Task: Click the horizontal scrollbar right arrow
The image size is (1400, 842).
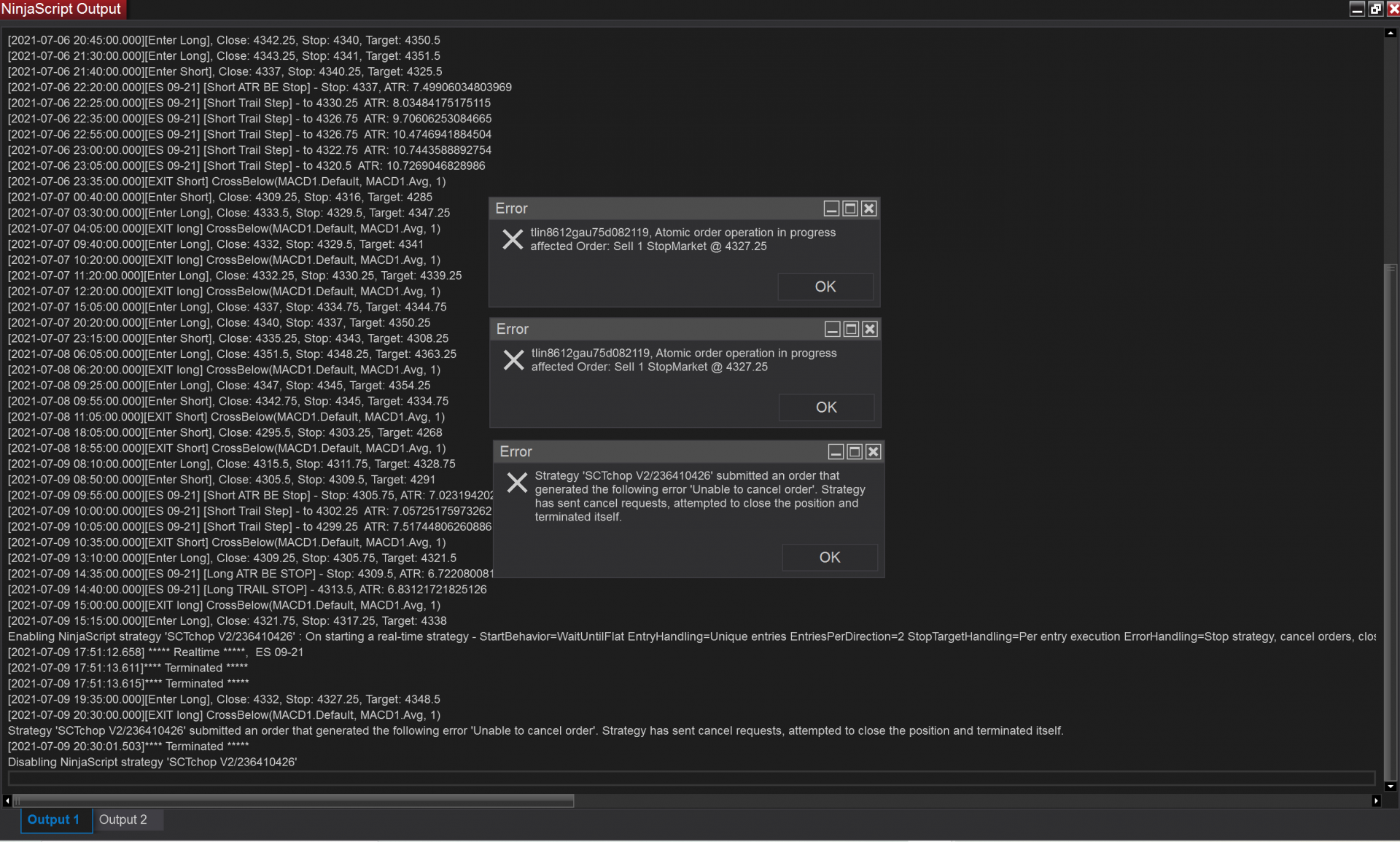Action: (x=1376, y=801)
